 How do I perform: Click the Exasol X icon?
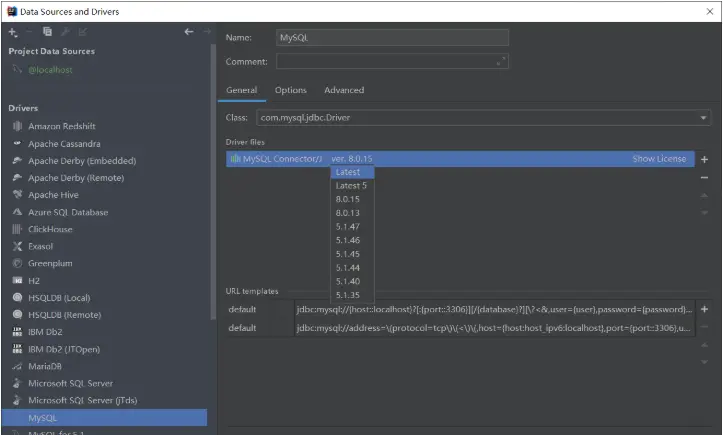tap(17, 246)
